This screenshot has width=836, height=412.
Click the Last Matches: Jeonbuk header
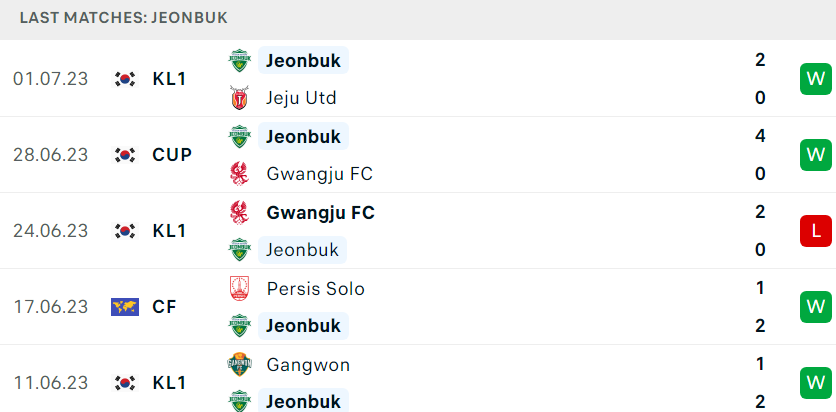pyautogui.click(x=124, y=18)
